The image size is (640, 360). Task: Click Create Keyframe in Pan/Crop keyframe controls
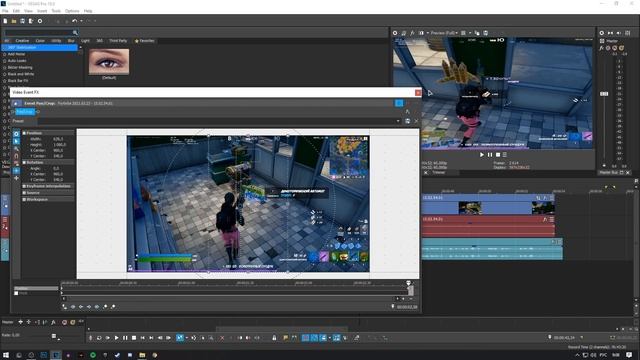[x=105, y=307]
